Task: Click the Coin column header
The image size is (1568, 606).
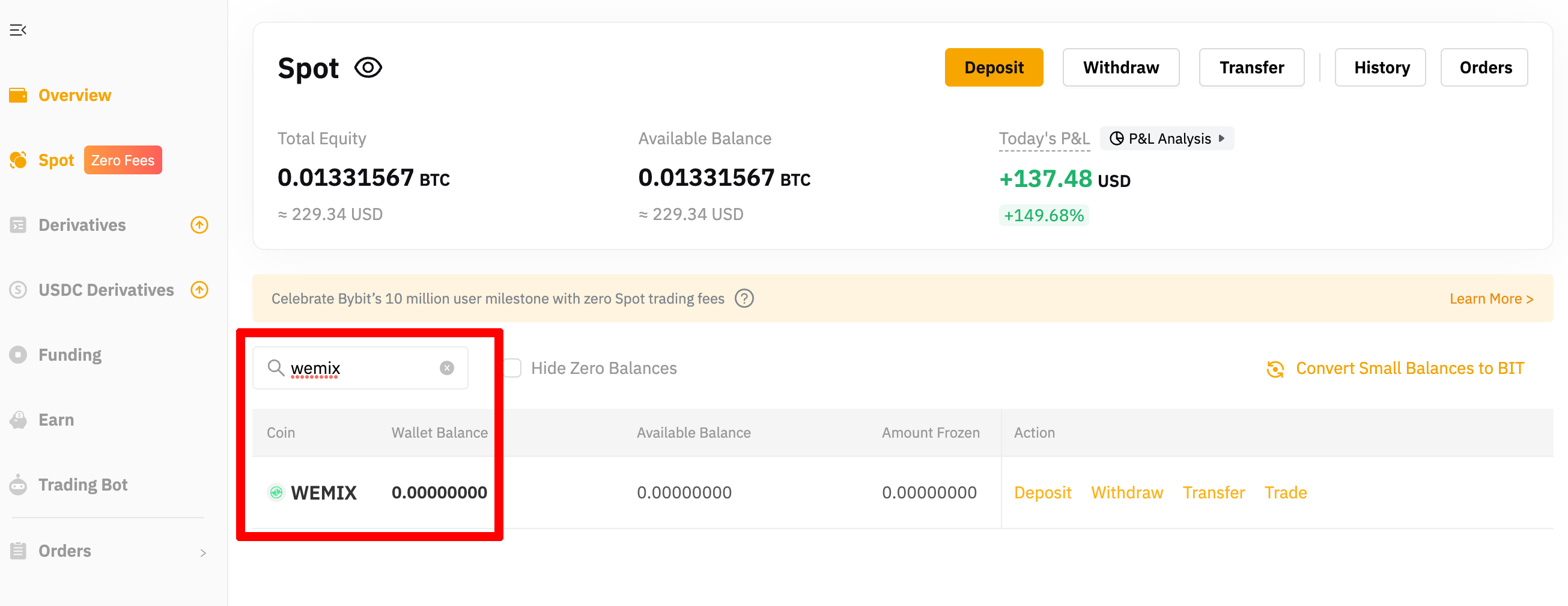Action: [x=281, y=433]
